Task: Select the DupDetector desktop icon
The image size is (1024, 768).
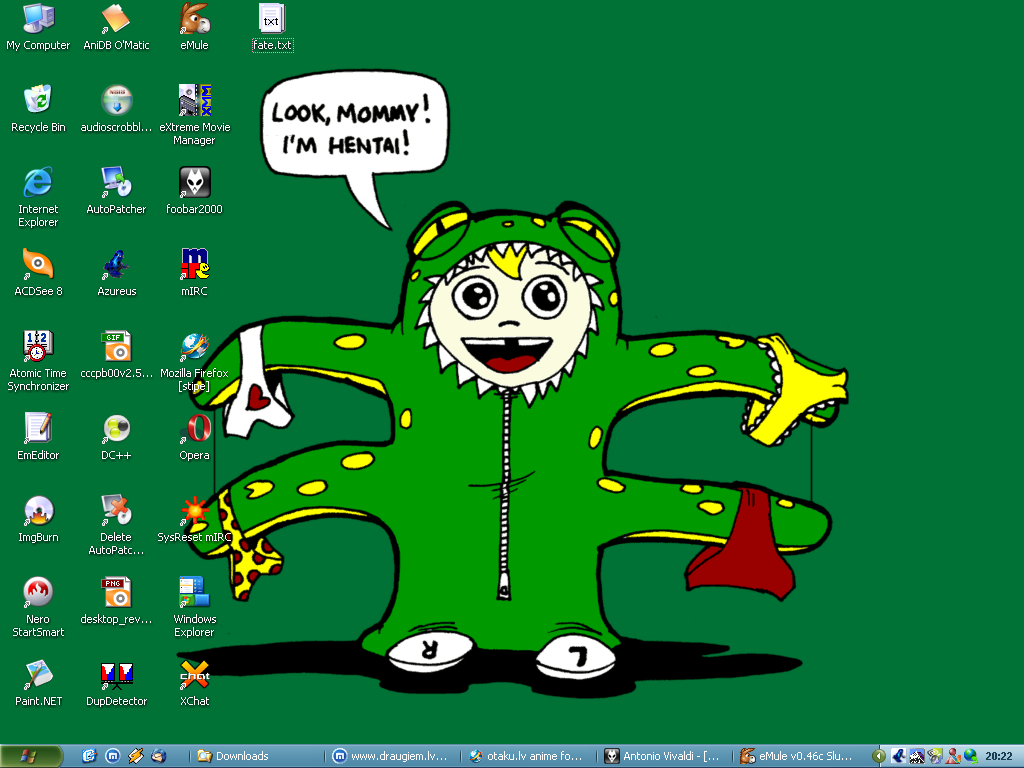Action: (x=116, y=683)
